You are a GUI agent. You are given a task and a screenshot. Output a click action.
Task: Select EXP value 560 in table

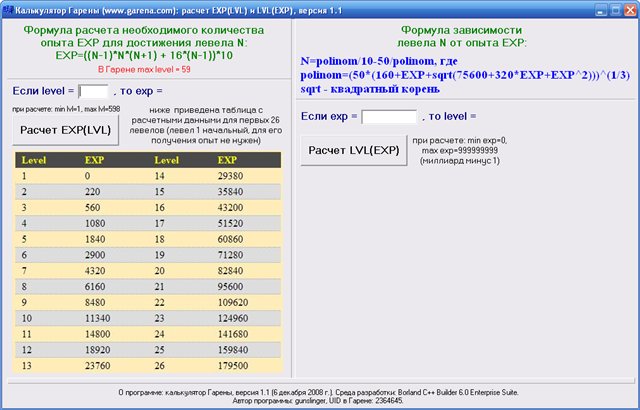[x=93, y=208]
